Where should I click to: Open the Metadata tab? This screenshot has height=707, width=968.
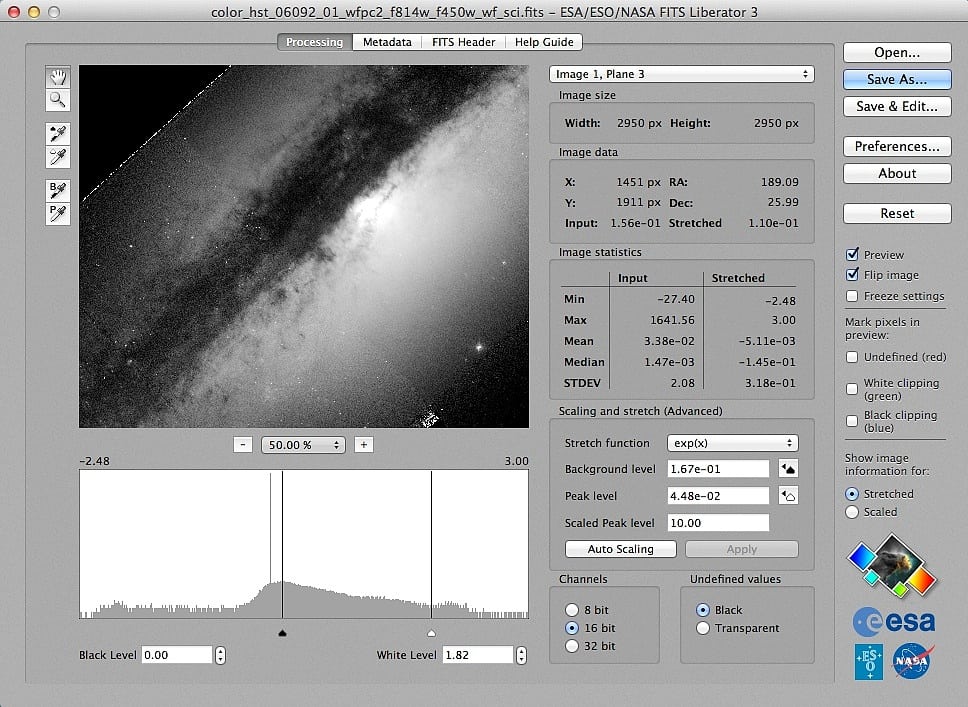coord(386,42)
